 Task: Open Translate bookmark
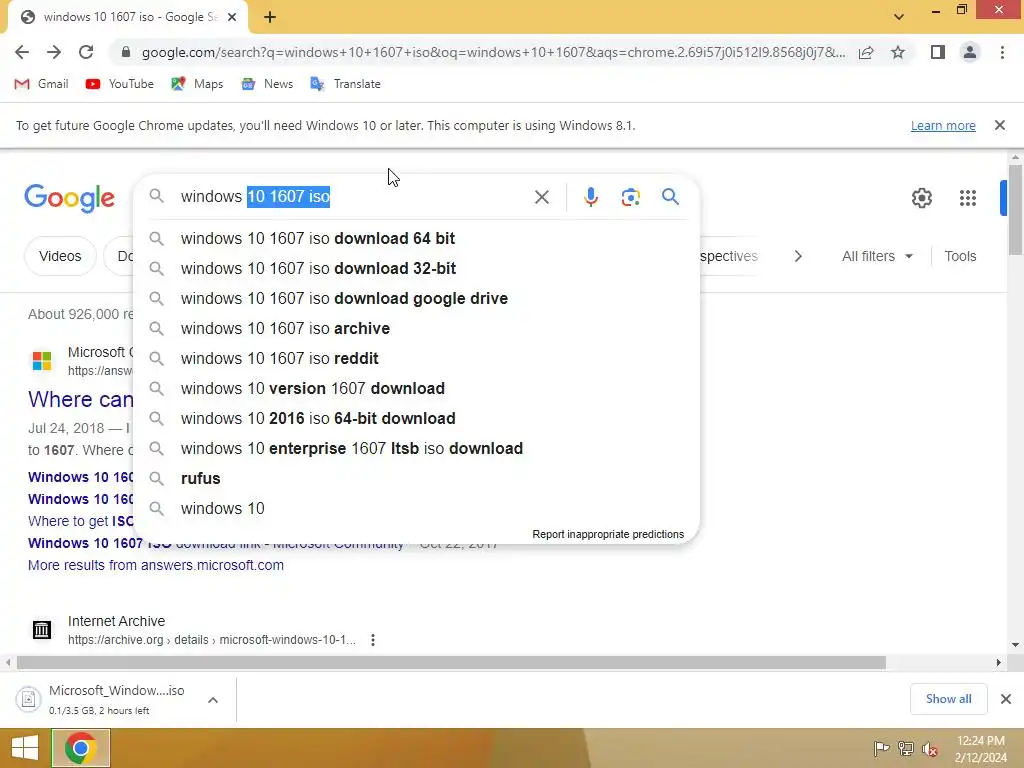click(x=345, y=84)
